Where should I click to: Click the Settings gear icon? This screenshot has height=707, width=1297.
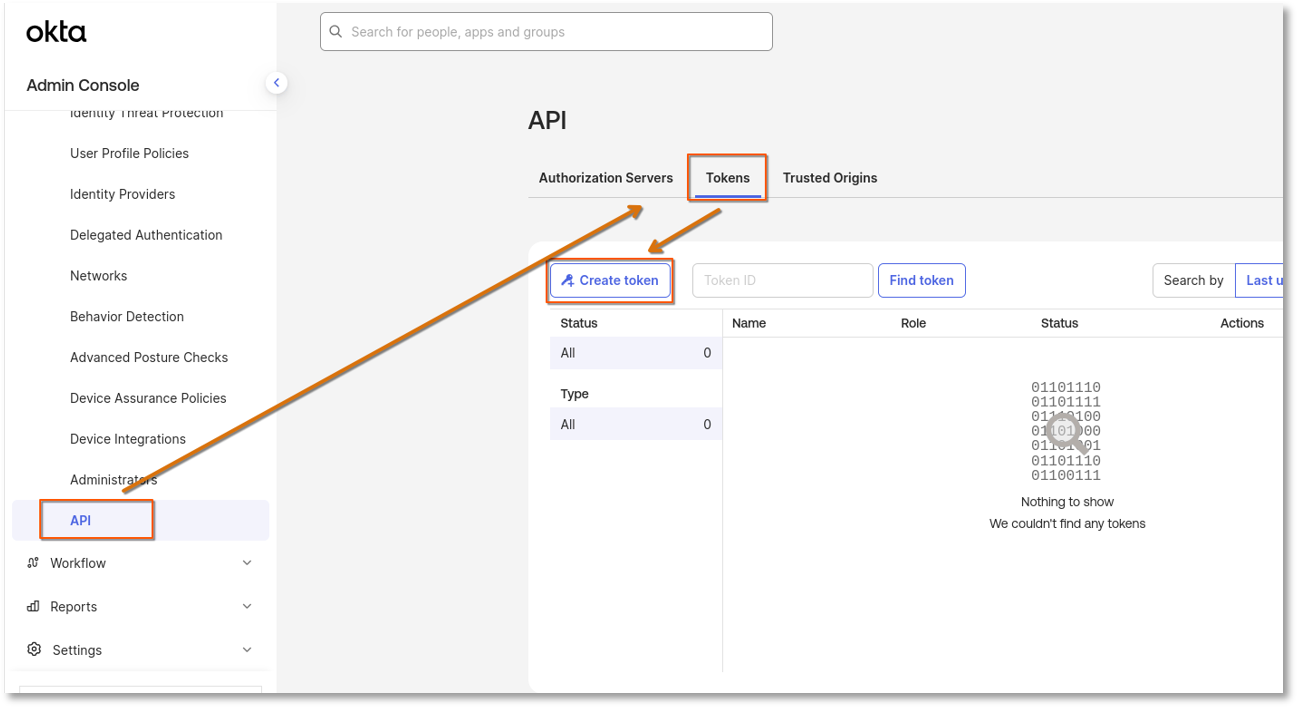[34, 649]
